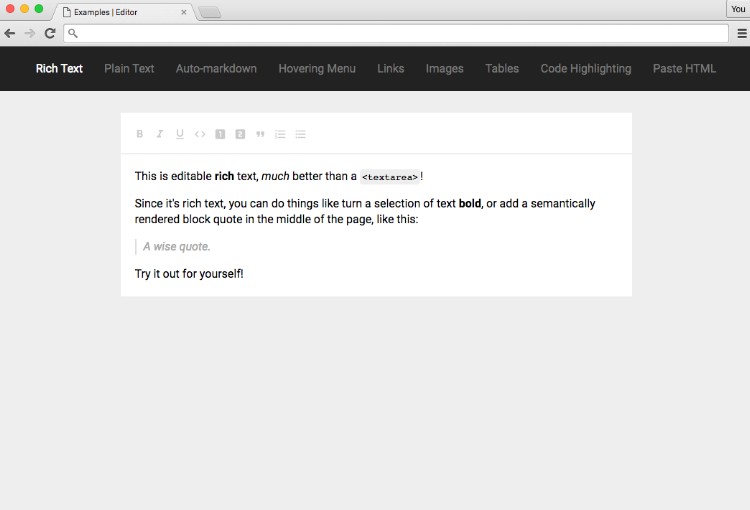Apply heading two block style
This screenshot has height=510, width=750.
click(240, 134)
